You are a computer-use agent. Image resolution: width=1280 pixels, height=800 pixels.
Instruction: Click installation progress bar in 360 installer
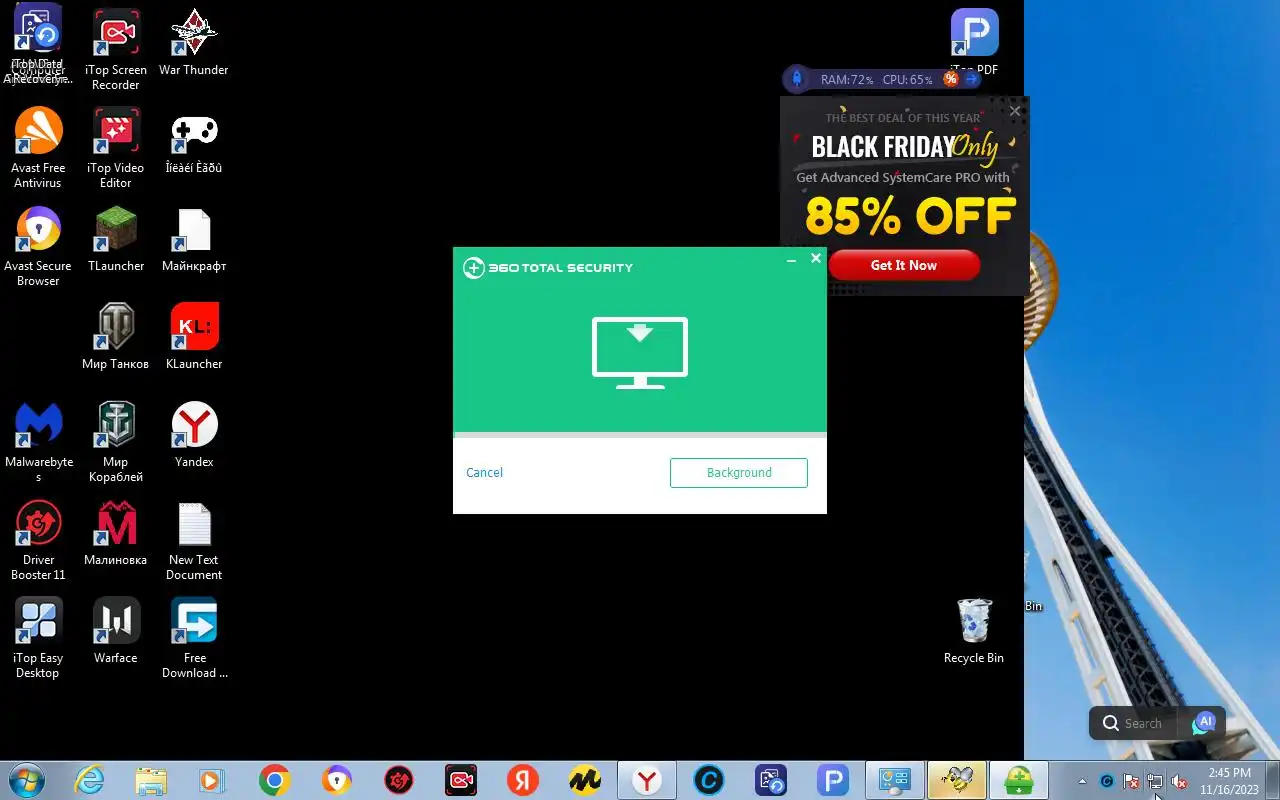point(640,435)
